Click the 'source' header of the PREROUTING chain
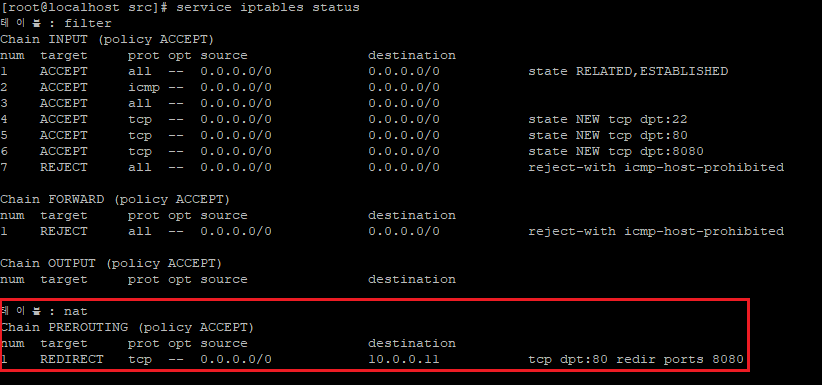822x385 pixels. click(x=223, y=344)
